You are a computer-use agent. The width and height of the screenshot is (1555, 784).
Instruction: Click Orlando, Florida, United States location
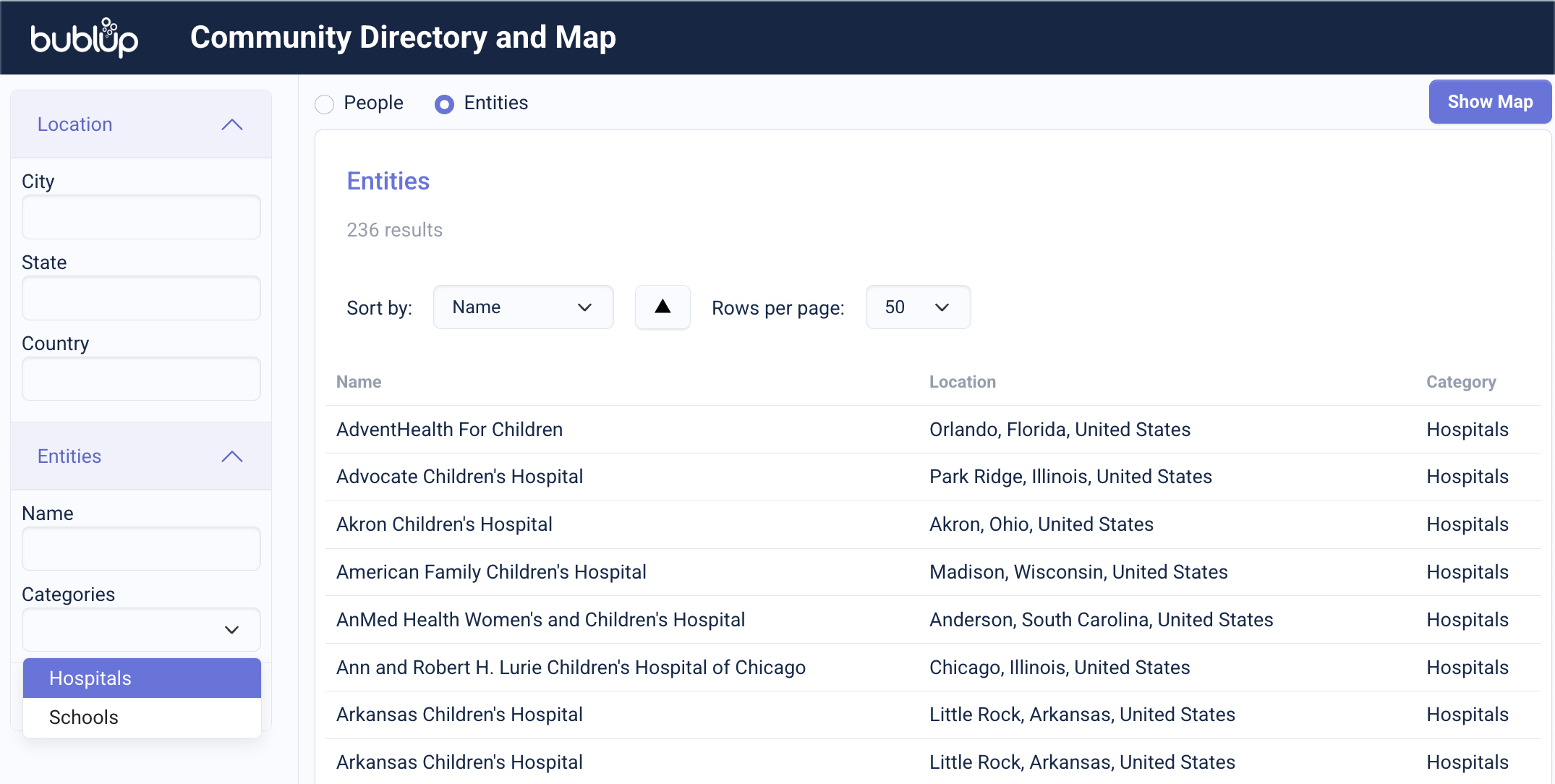click(x=1060, y=430)
